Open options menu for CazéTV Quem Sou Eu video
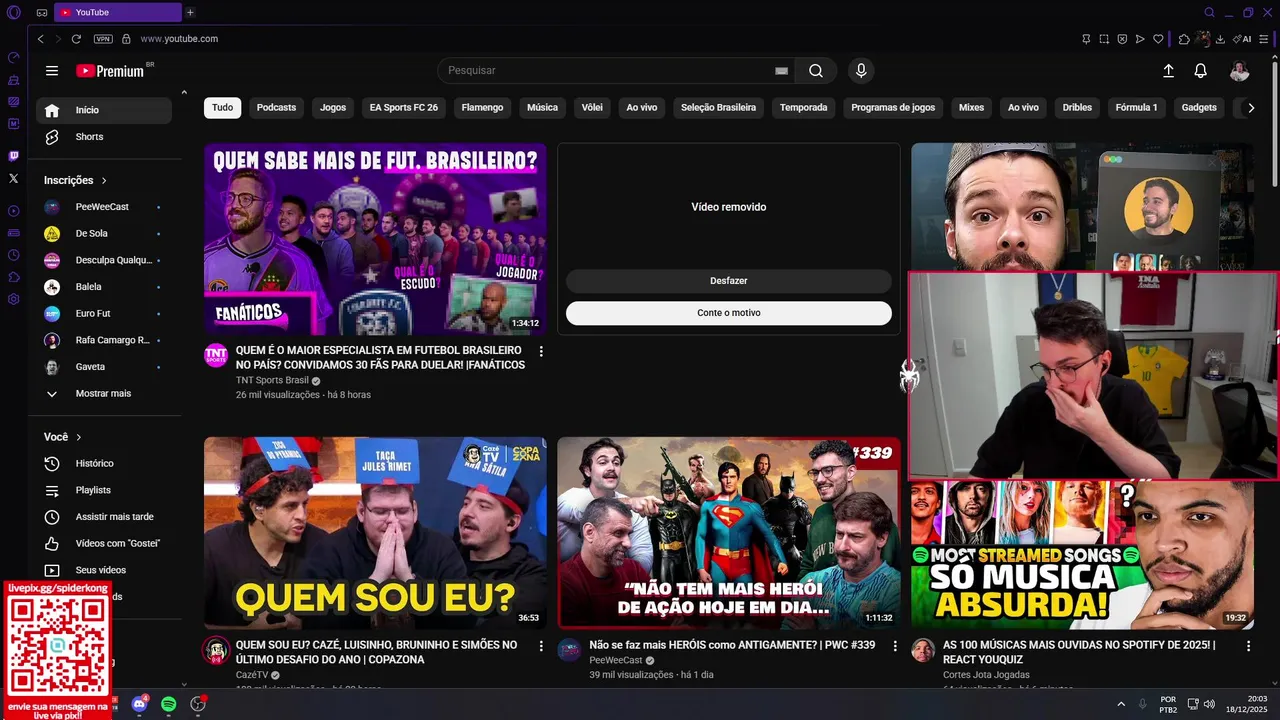This screenshot has width=1280, height=720. point(541,647)
